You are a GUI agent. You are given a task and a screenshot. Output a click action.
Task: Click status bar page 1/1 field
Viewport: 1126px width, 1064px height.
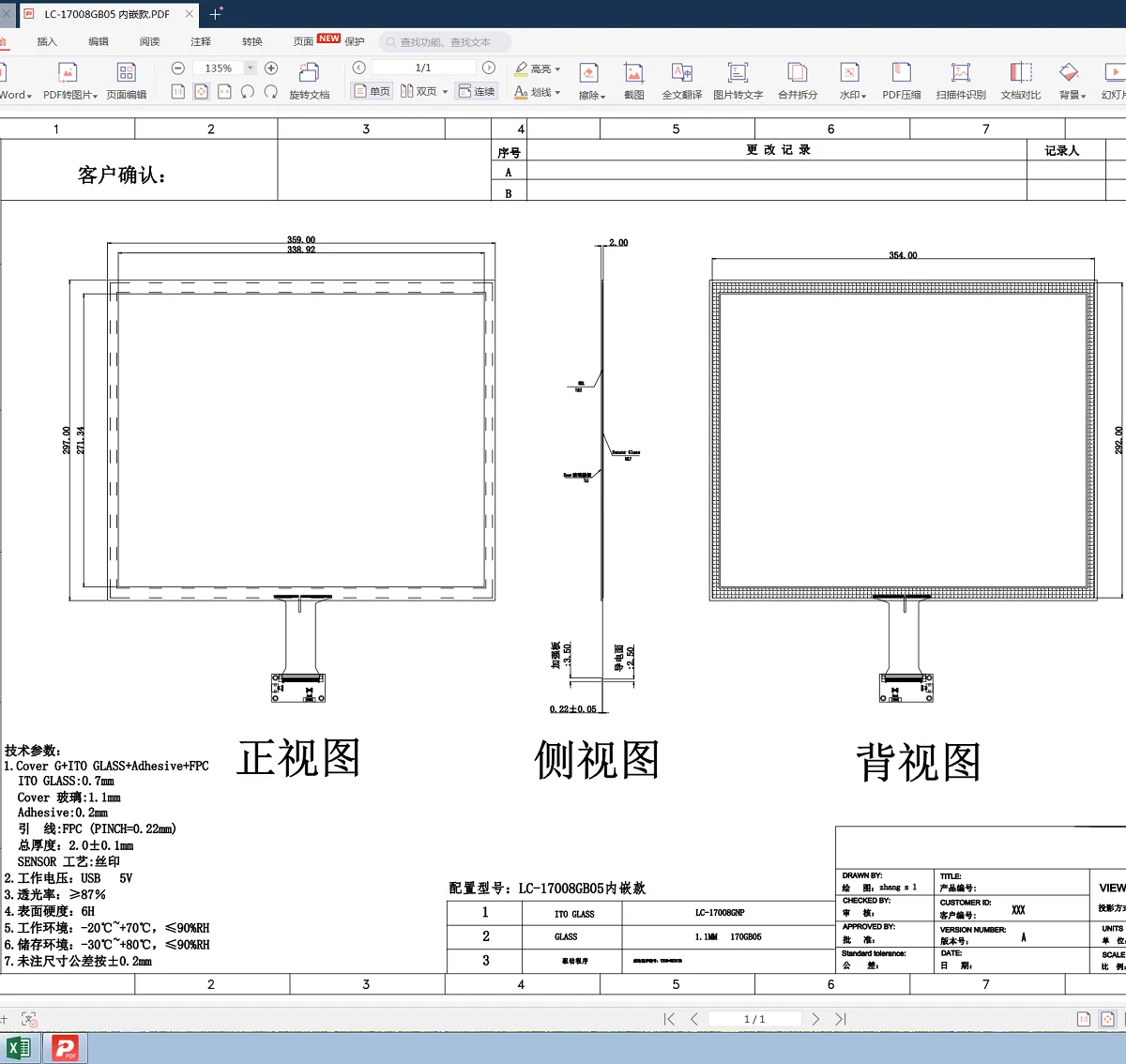tap(754, 1019)
